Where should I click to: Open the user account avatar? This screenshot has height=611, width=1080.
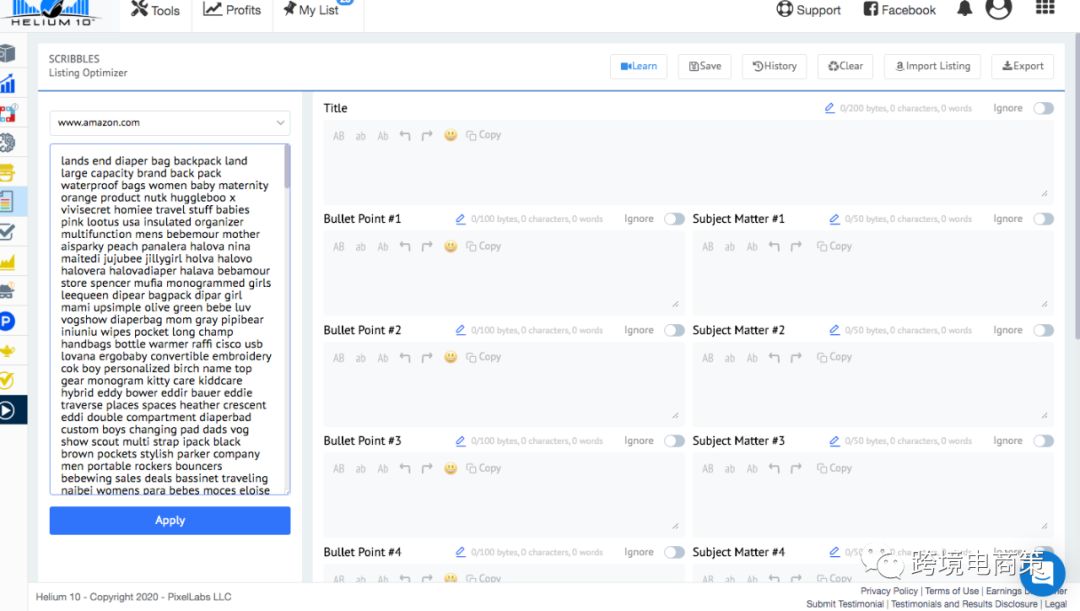998,9
